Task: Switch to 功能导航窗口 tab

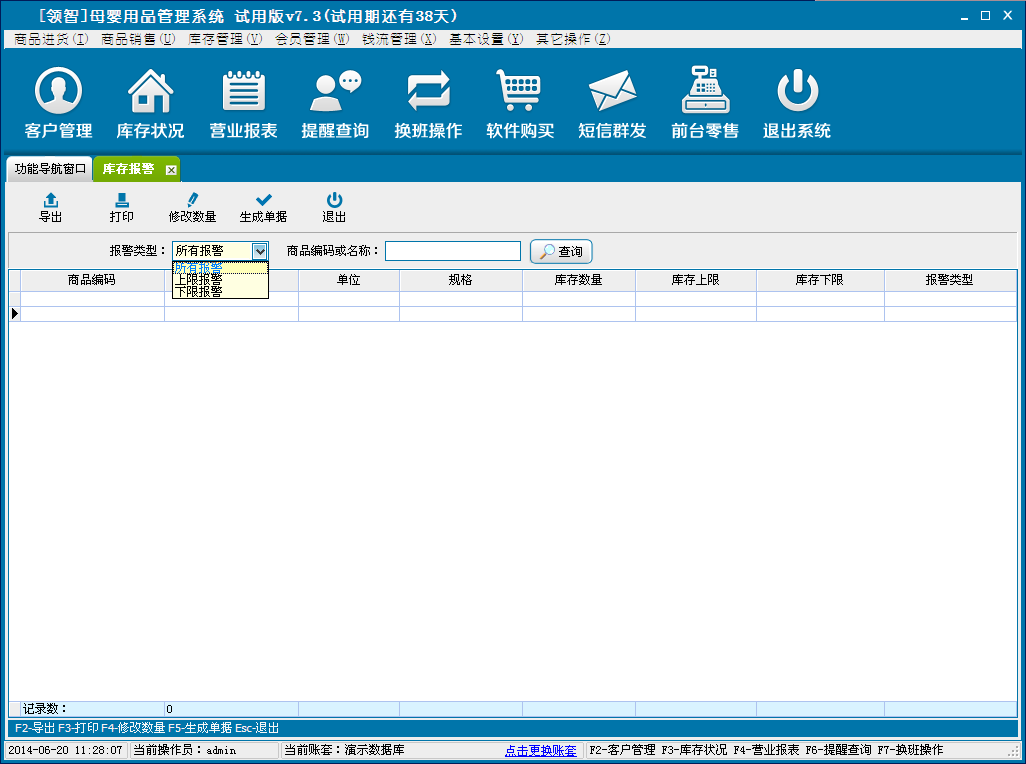Action: coord(50,169)
